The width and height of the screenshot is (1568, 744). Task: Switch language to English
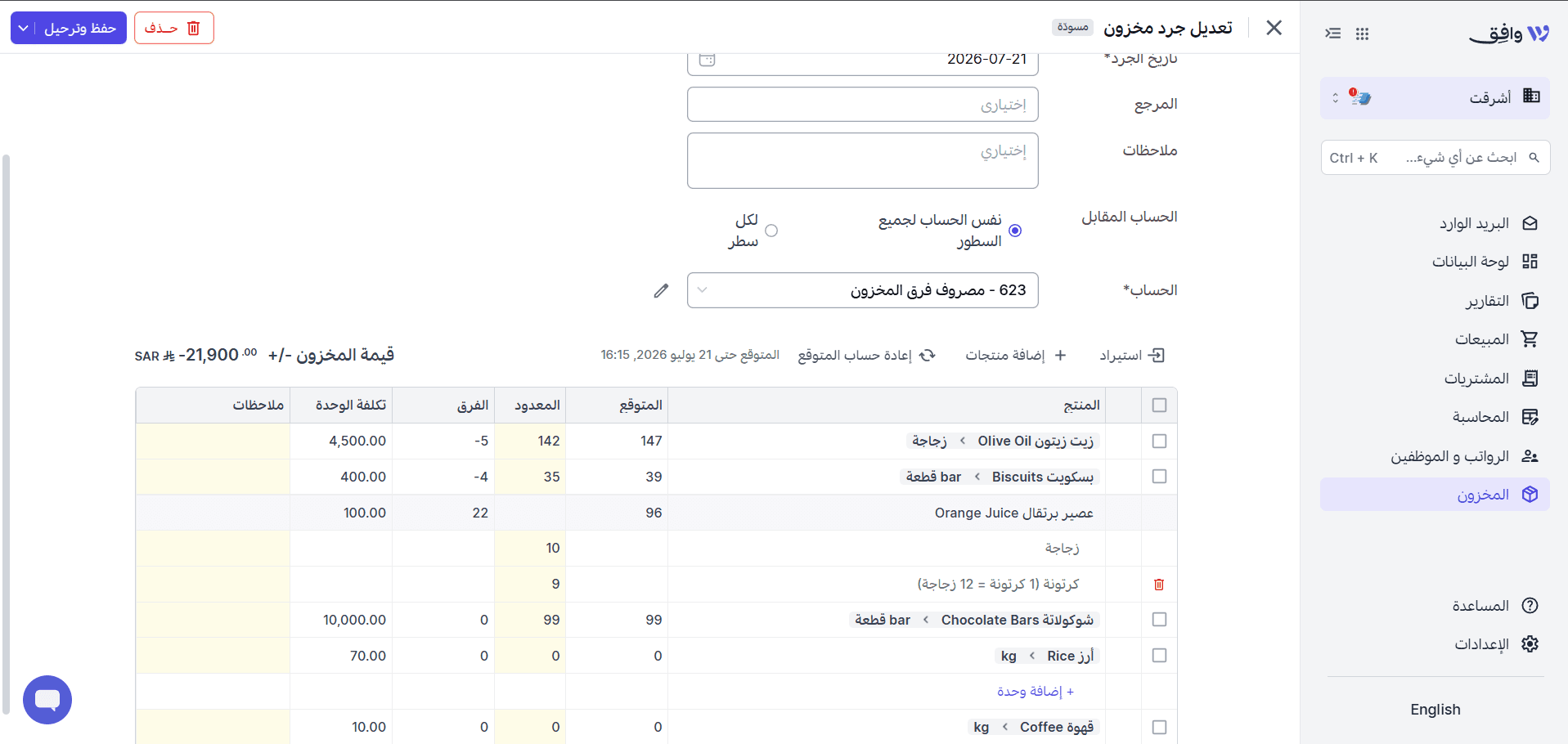pyautogui.click(x=1435, y=710)
